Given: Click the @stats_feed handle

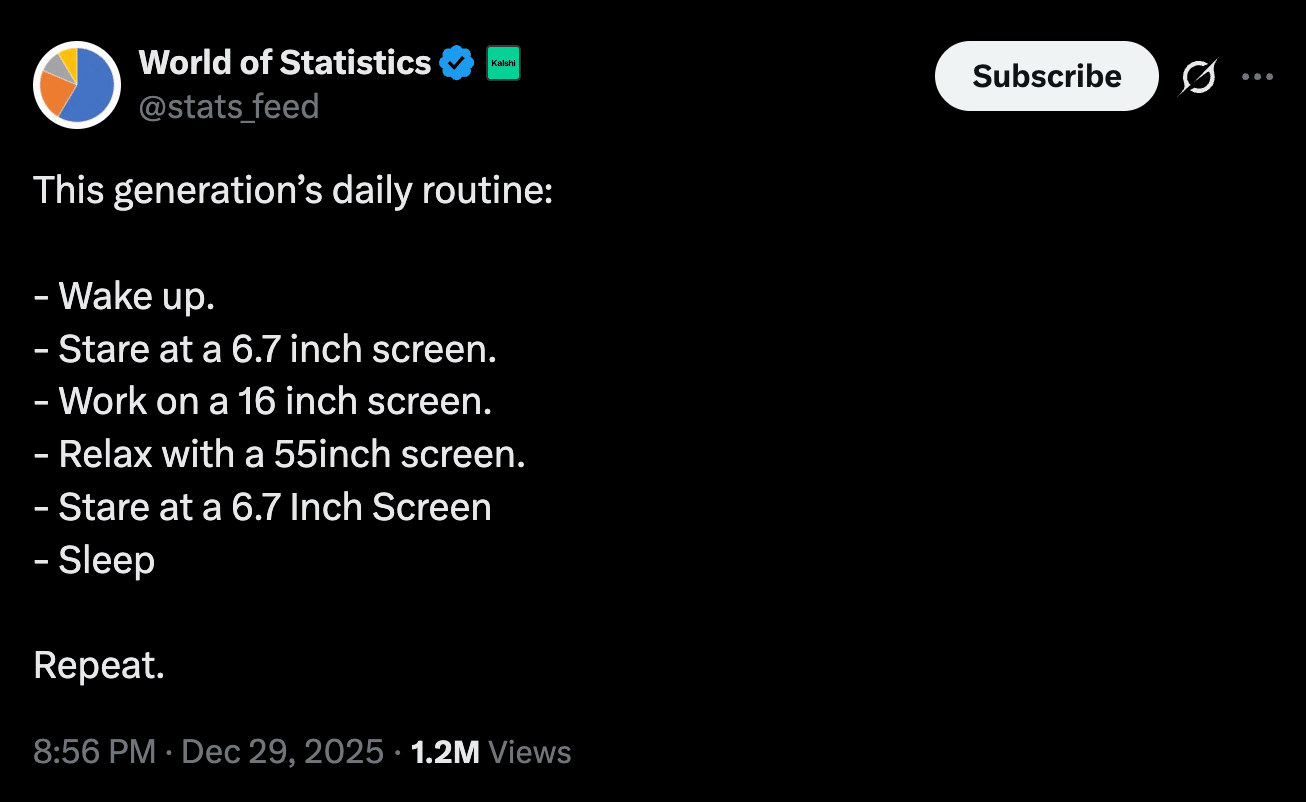Looking at the screenshot, I should [x=228, y=106].
